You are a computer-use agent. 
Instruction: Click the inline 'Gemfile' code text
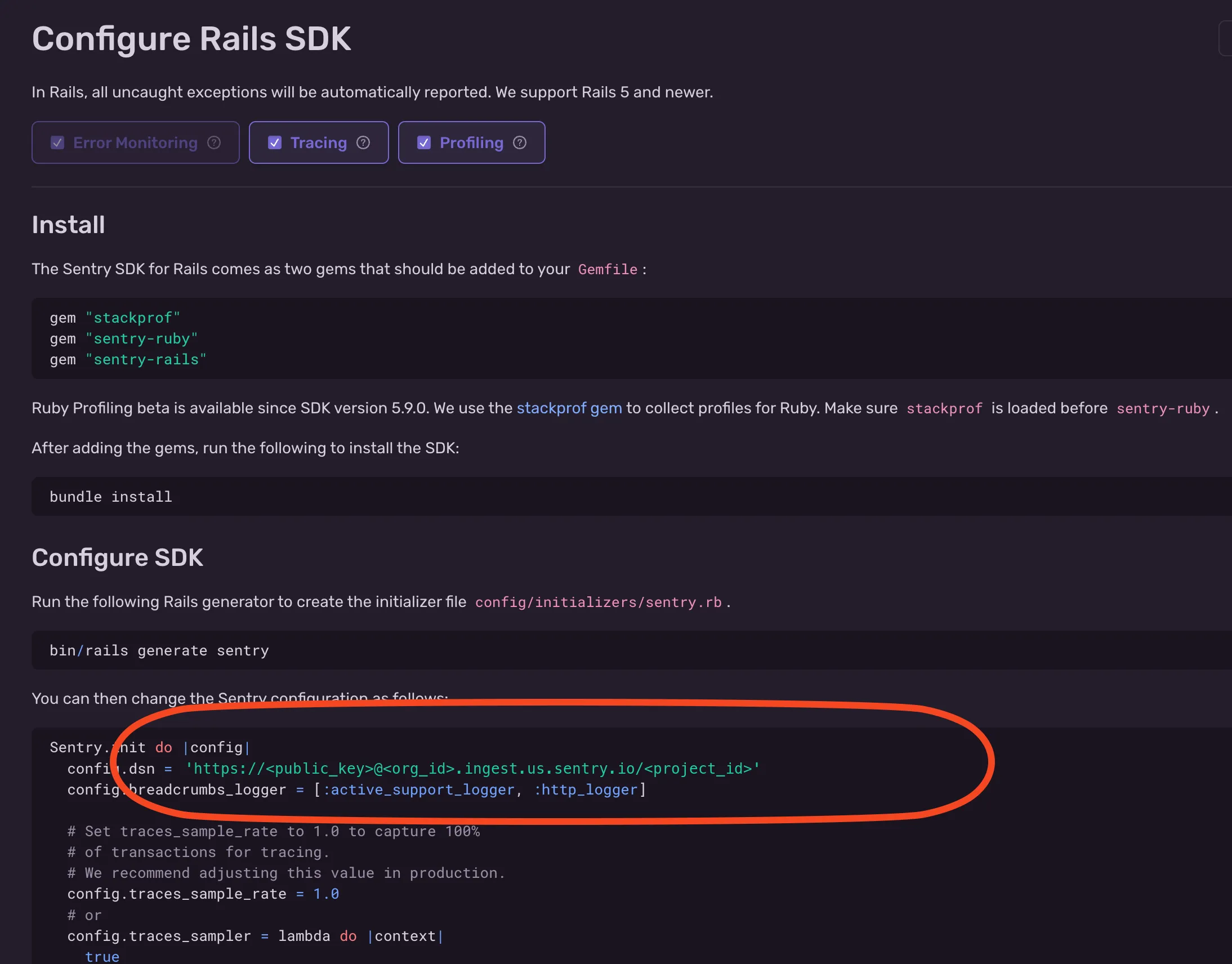[608, 270]
